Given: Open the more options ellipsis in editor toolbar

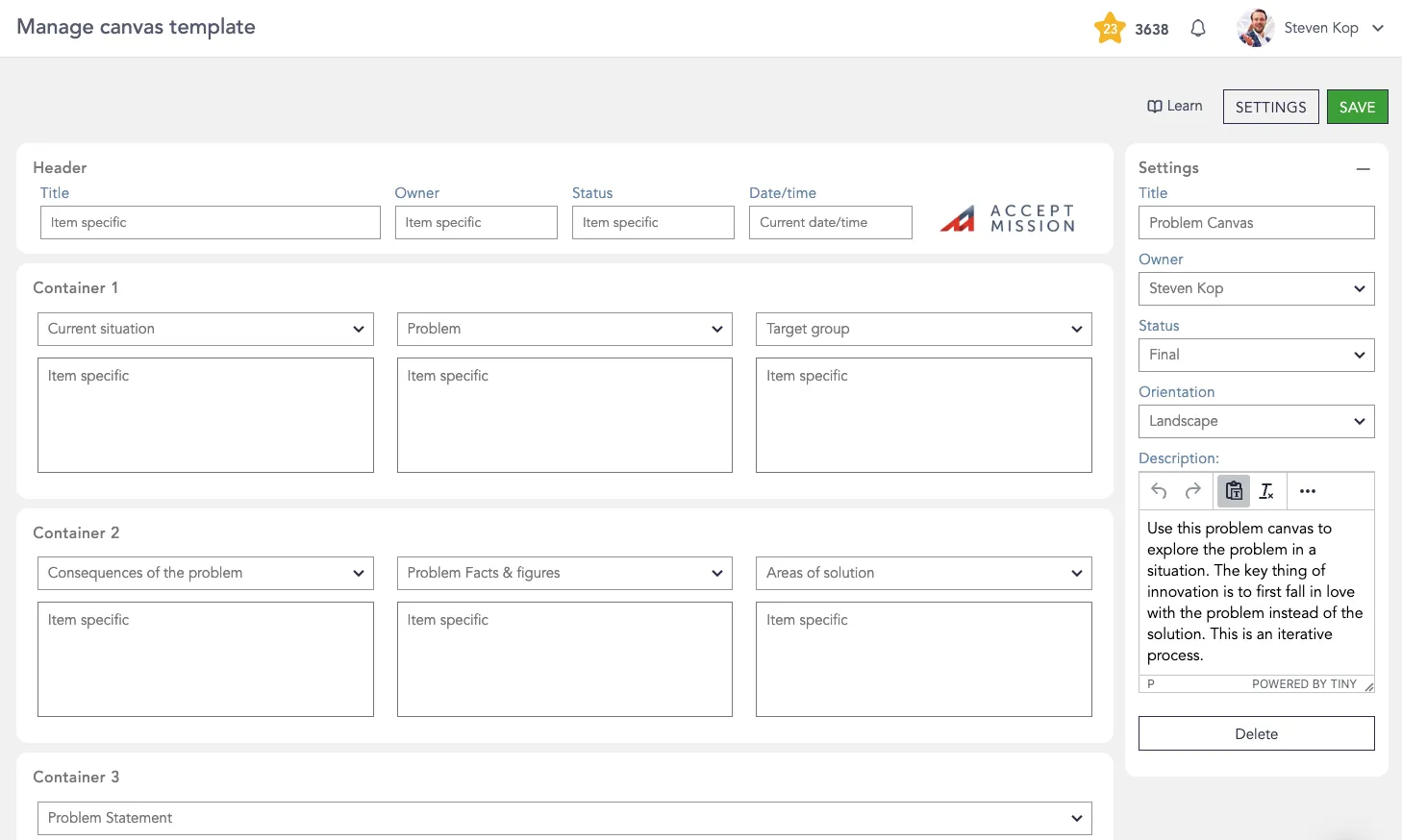Looking at the screenshot, I should point(1308,491).
